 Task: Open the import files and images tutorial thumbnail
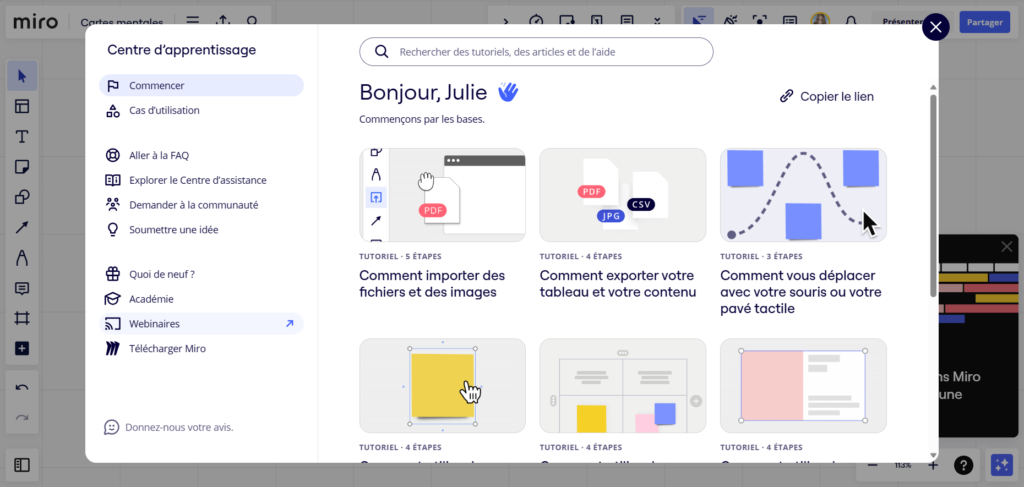[442, 195]
